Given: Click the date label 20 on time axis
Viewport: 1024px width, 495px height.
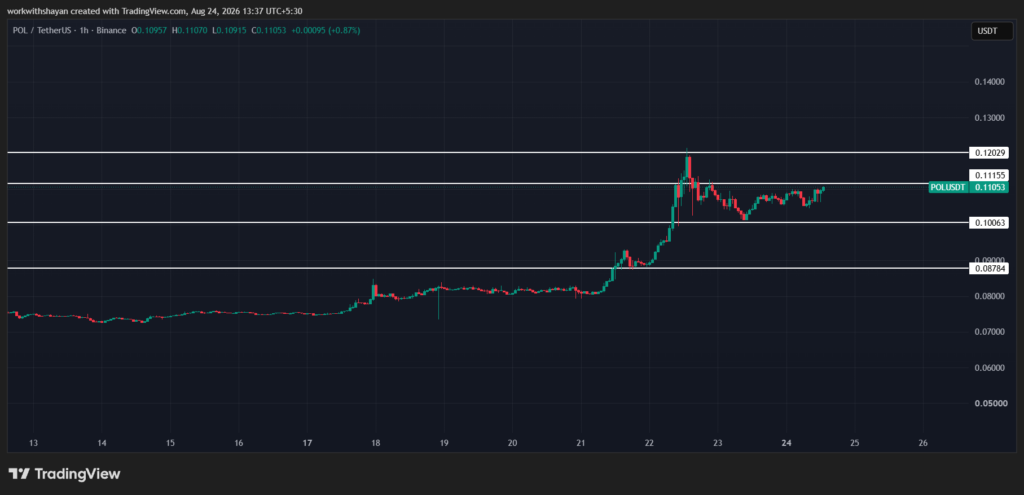Looking at the screenshot, I should [513, 443].
